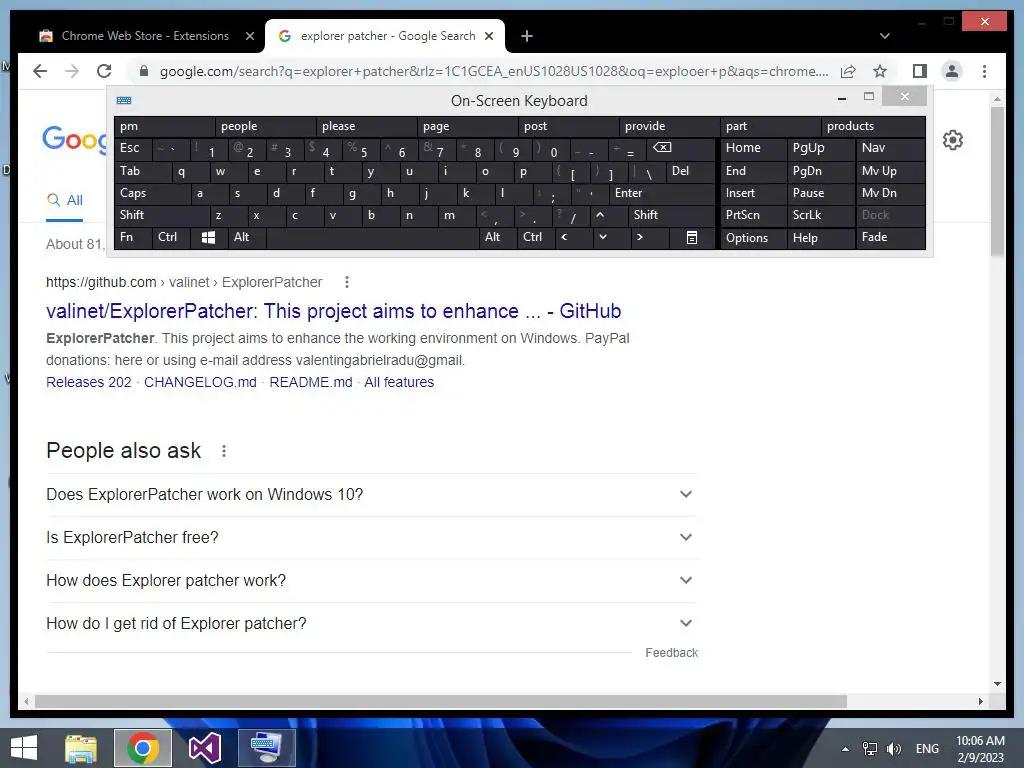This screenshot has height=768, width=1024.
Task: Click the Feedback link
Action: (671, 652)
